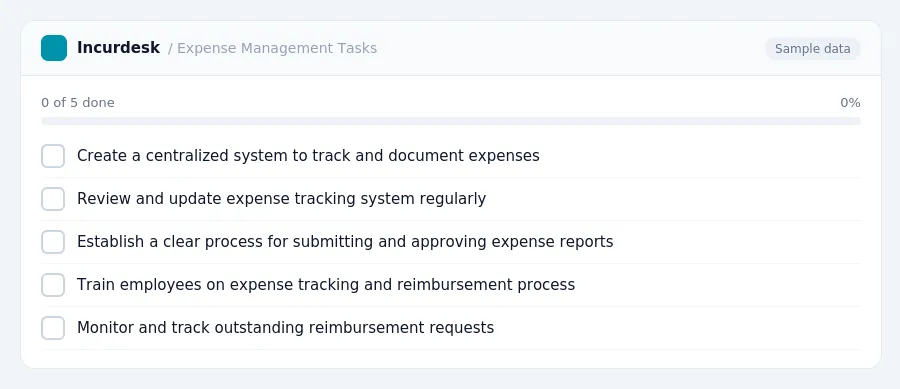Check 'Create a centralized system' task checkbox

pyautogui.click(x=53, y=156)
